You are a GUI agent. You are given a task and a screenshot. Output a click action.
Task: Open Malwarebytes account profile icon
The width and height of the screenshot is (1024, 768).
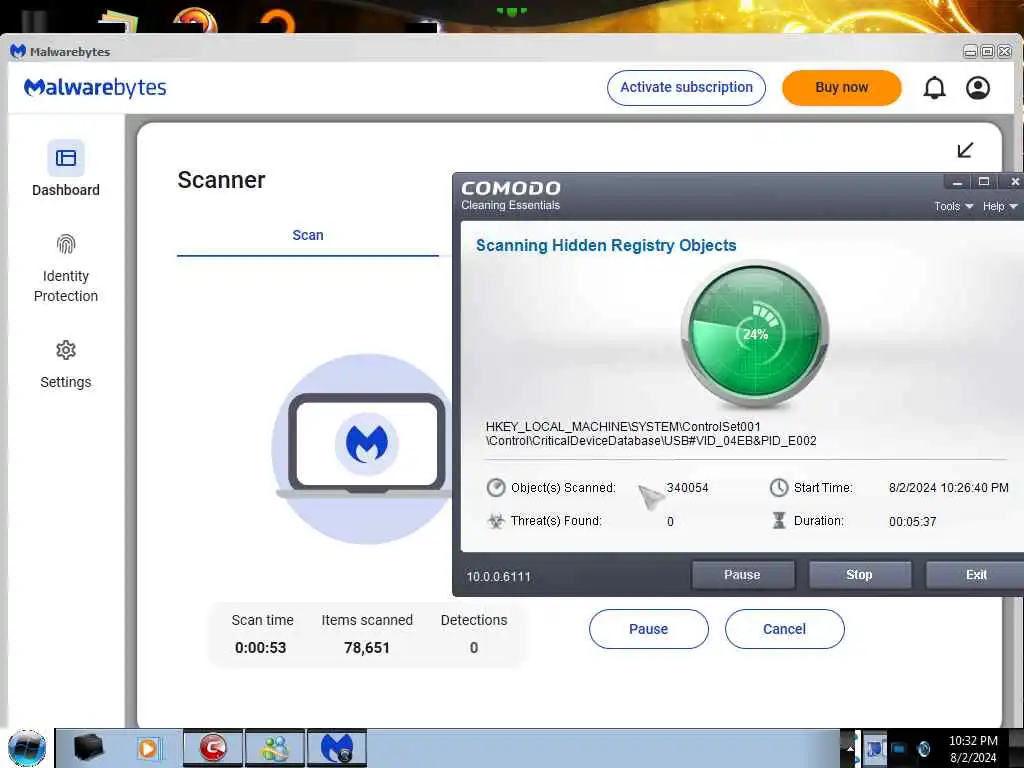pos(978,88)
